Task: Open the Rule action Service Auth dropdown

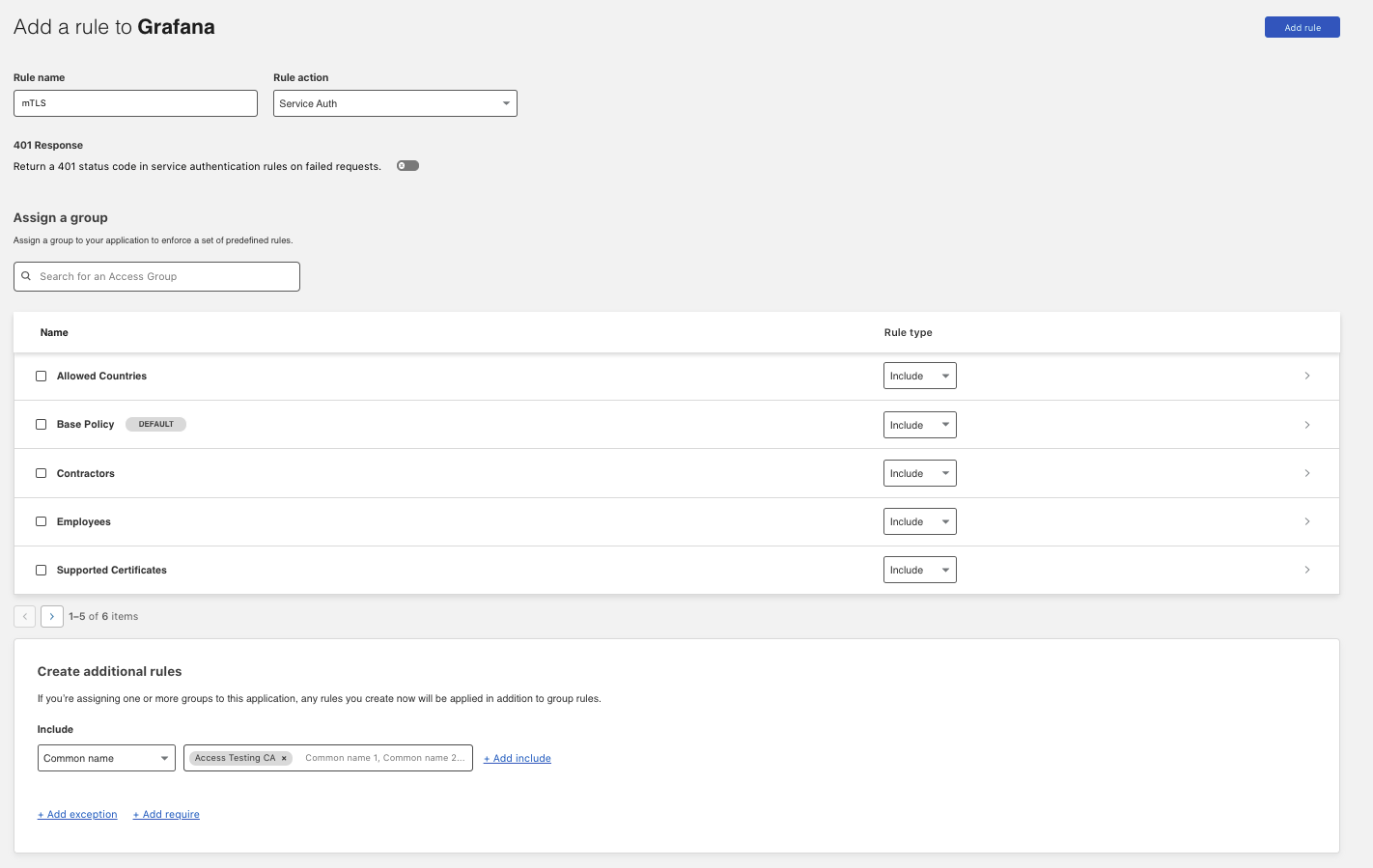Action: pyautogui.click(x=395, y=103)
